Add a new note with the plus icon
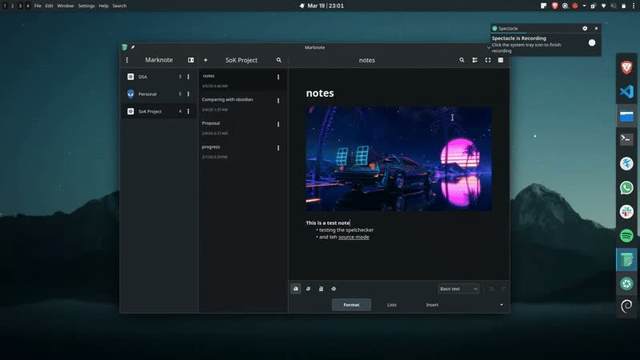This screenshot has width=640, height=360. pyautogui.click(x=206, y=60)
